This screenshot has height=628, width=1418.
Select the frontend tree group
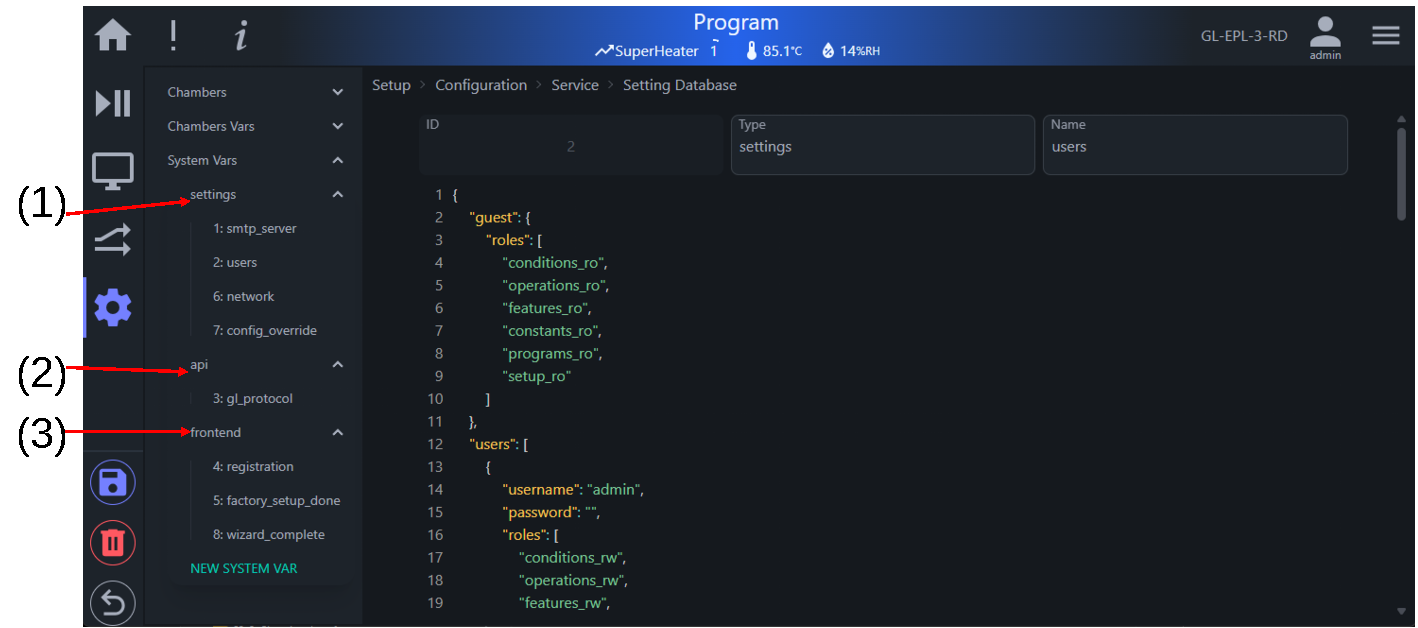coord(216,432)
